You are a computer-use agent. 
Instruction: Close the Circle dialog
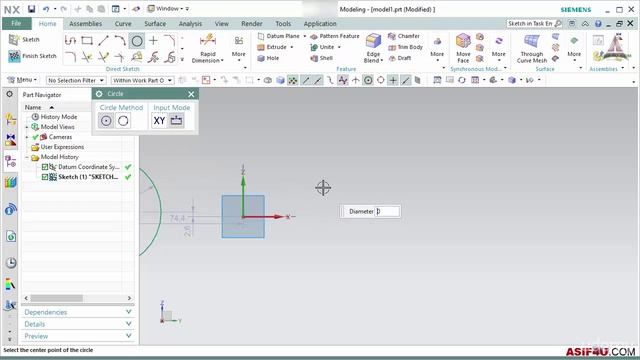[x=191, y=94]
